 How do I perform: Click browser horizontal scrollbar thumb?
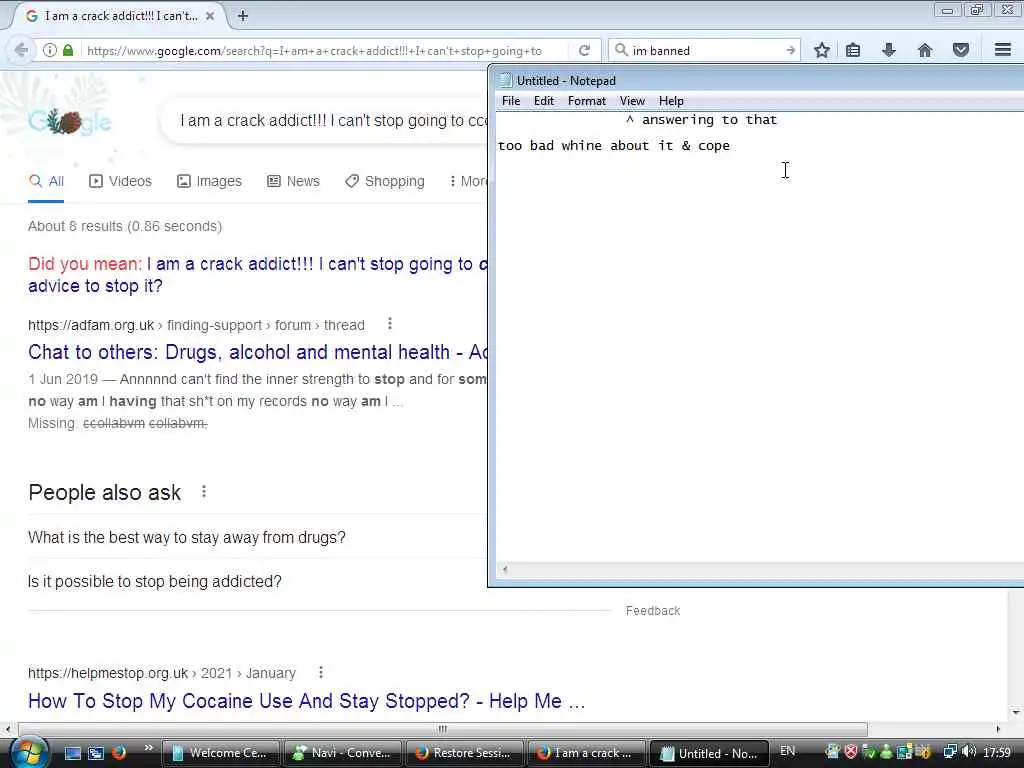coord(443,729)
